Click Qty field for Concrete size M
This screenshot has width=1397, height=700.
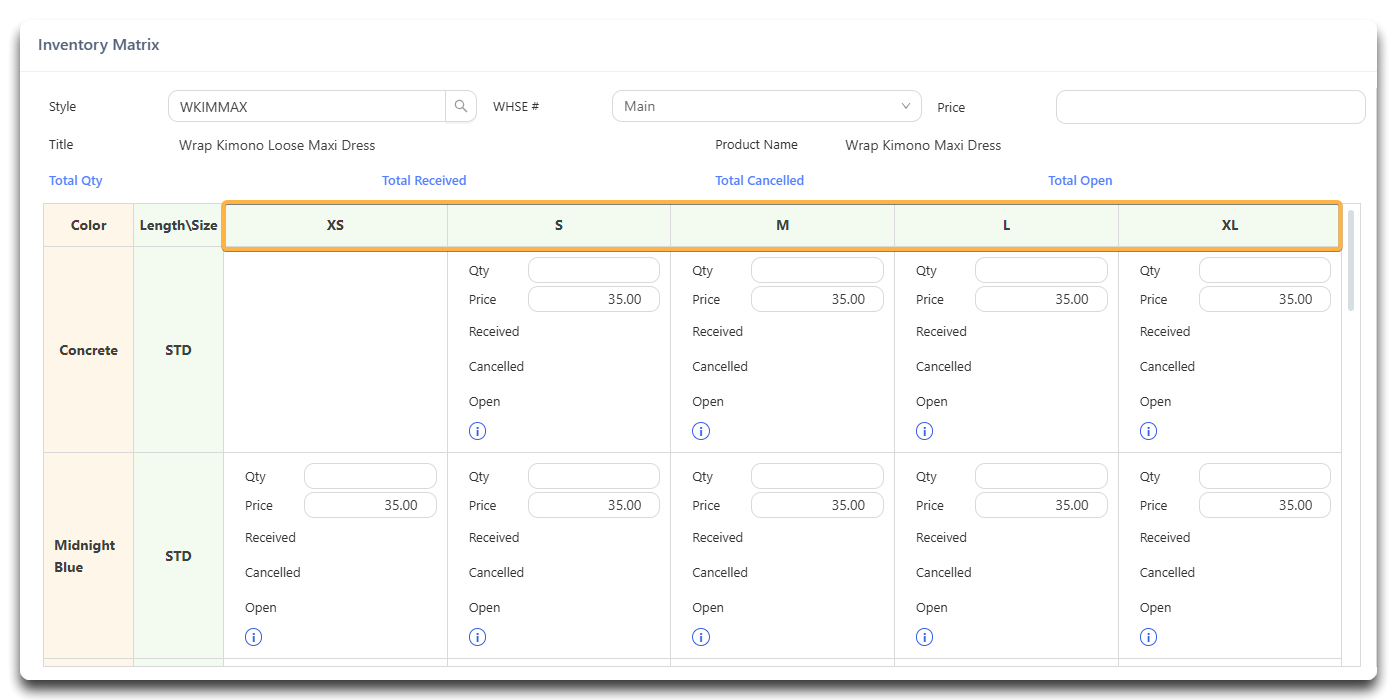tap(817, 270)
